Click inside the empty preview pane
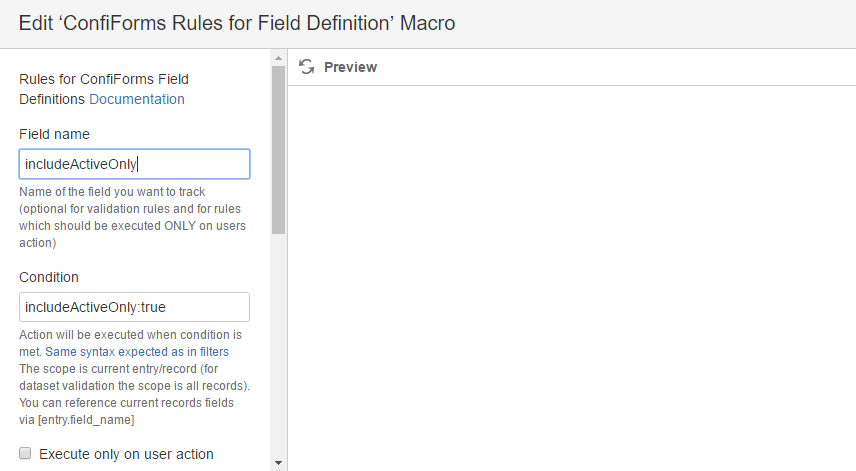This screenshot has height=471, width=856. (570, 280)
